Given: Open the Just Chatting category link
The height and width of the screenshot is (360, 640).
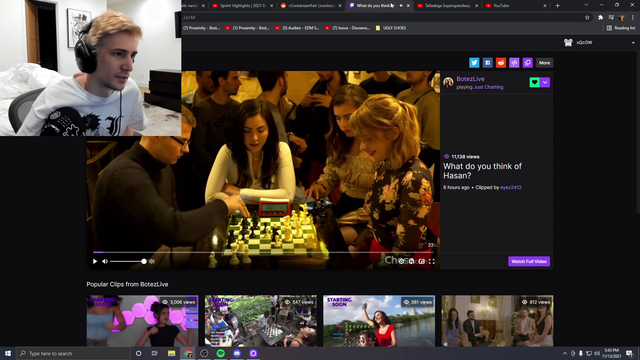Looking at the screenshot, I should coord(489,87).
